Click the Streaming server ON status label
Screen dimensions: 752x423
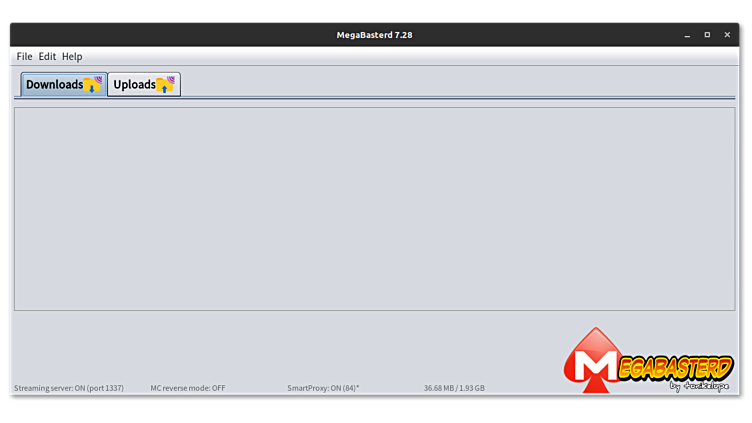pyautogui.click(x=69, y=388)
